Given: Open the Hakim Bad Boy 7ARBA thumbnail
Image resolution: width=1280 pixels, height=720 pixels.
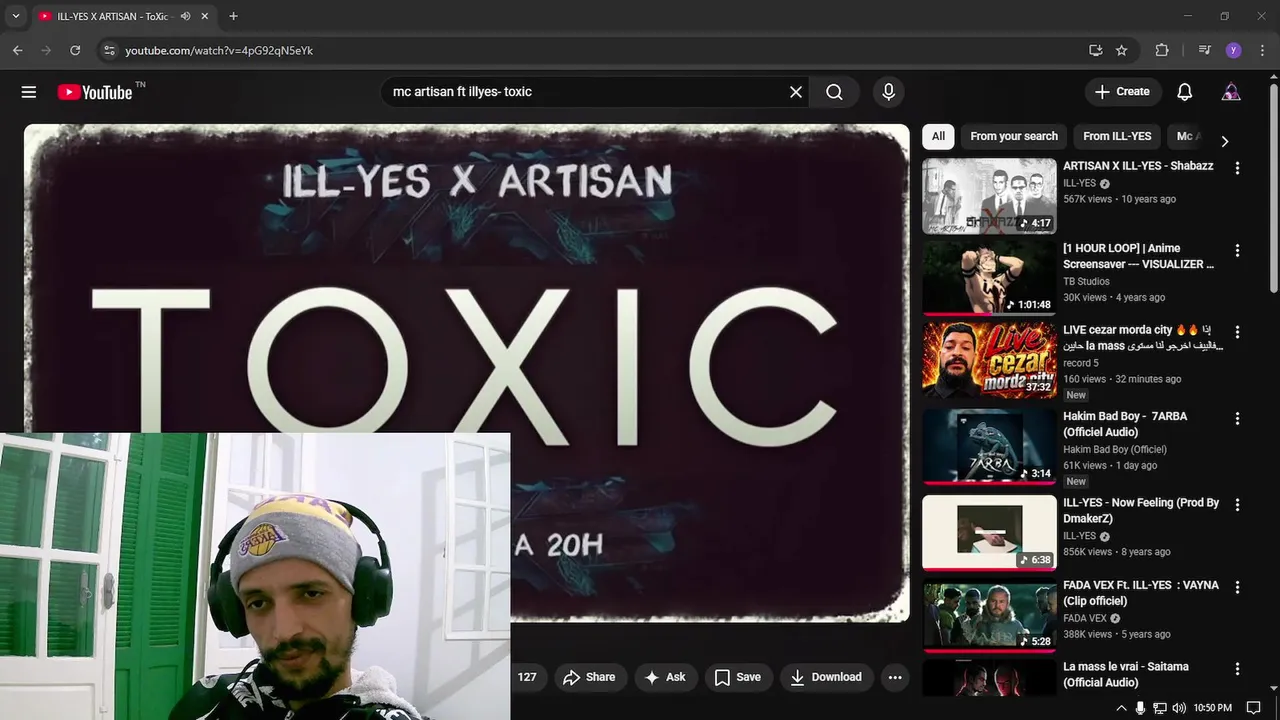Looking at the screenshot, I should pos(989,446).
